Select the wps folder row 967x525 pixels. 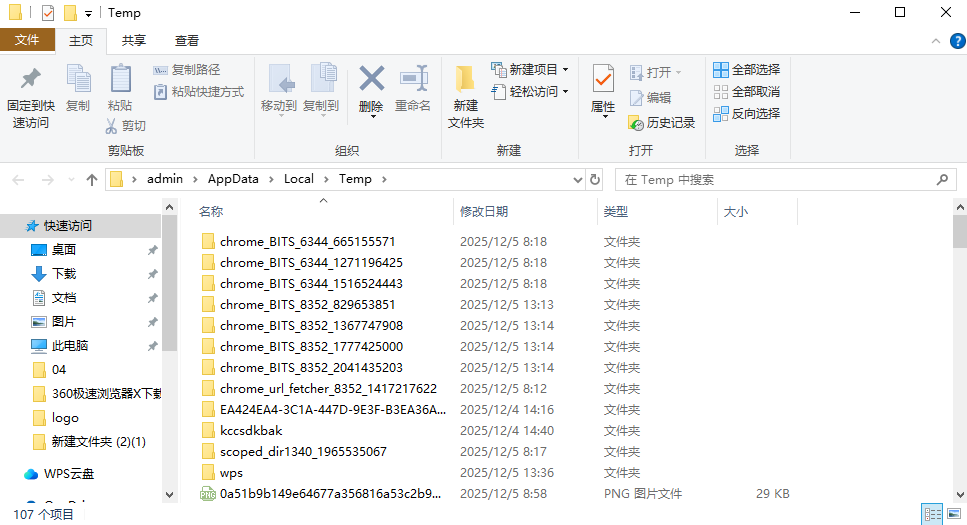[x=231, y=473]
